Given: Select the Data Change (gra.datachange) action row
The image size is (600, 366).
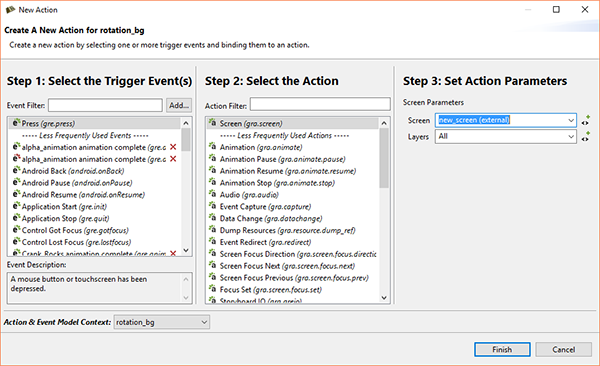Looking at the screenshot, I should [293, 218].
